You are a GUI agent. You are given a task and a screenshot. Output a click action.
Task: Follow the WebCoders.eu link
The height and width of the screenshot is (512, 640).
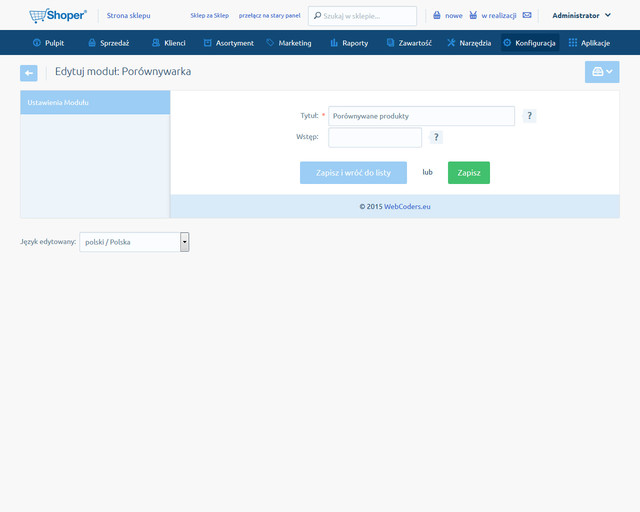pos(407,206)
